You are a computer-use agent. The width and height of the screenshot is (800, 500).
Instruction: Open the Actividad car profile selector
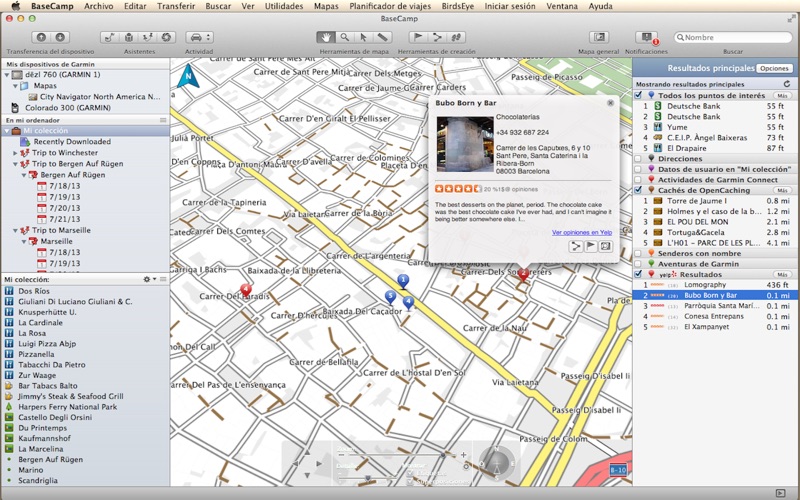[x=199, y=37]
